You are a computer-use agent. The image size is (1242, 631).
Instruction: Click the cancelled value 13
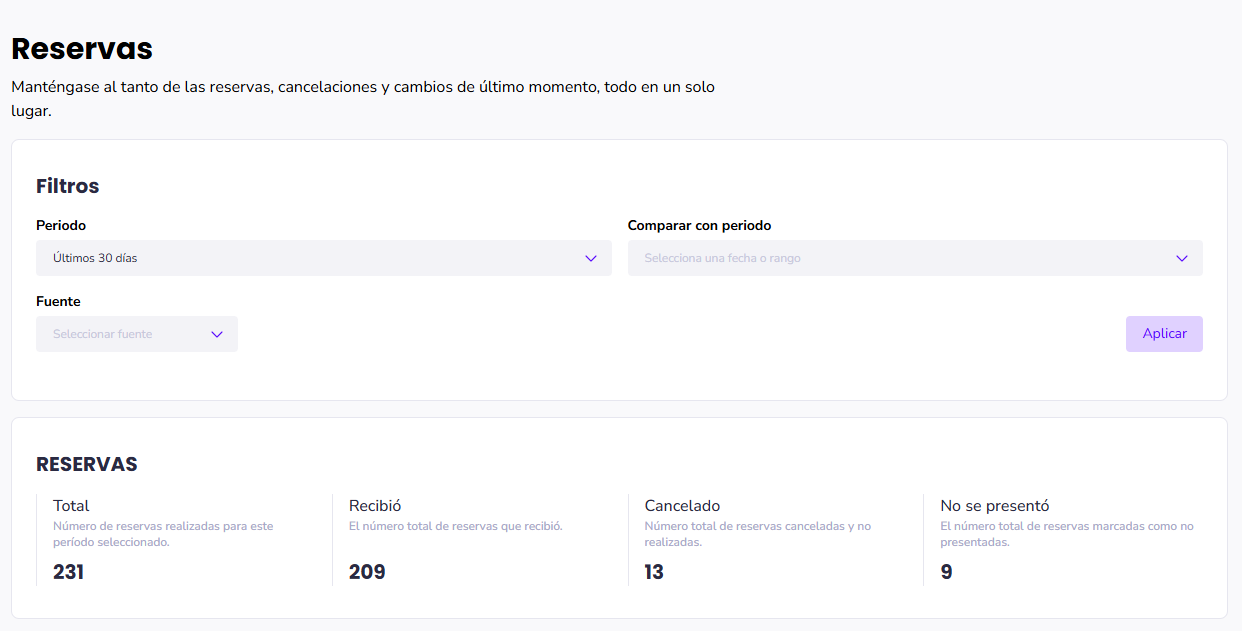pos(654,572)
